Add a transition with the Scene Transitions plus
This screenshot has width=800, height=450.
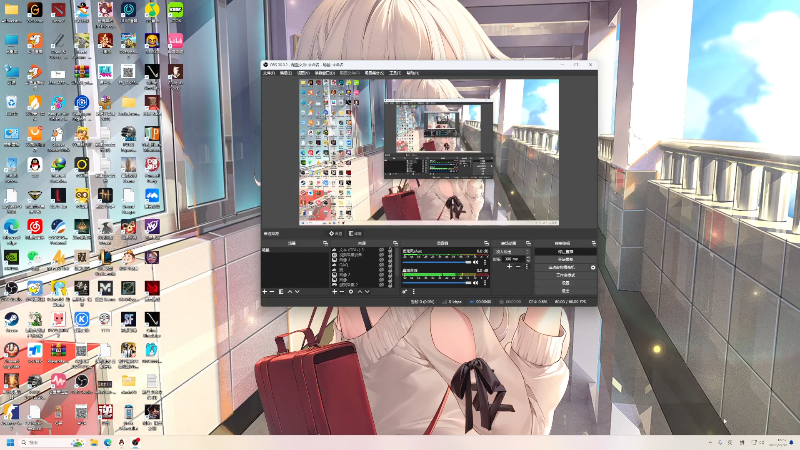(x=509, y=266)
